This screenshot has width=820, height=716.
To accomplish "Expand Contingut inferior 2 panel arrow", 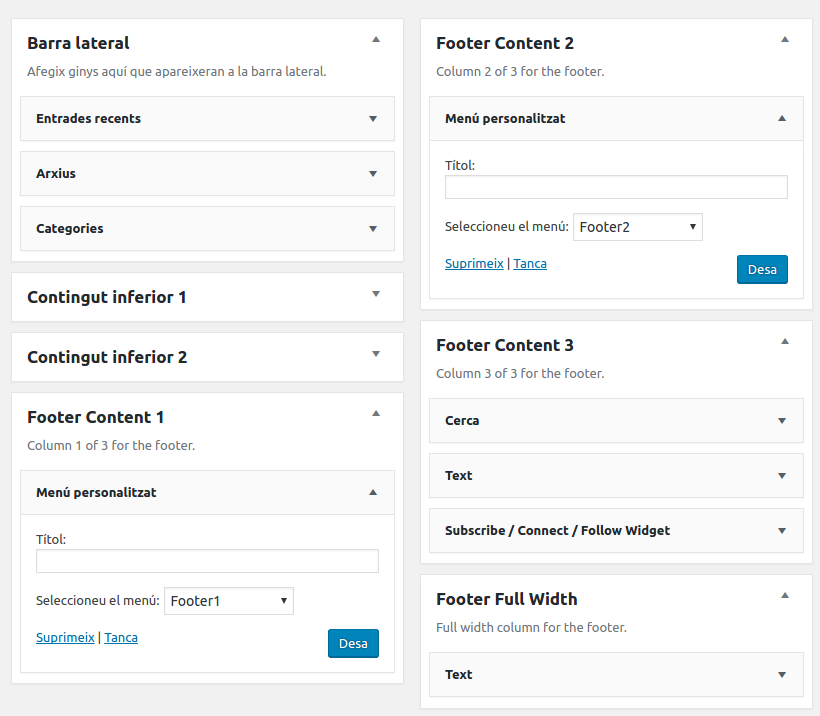I will click(376, 354).
